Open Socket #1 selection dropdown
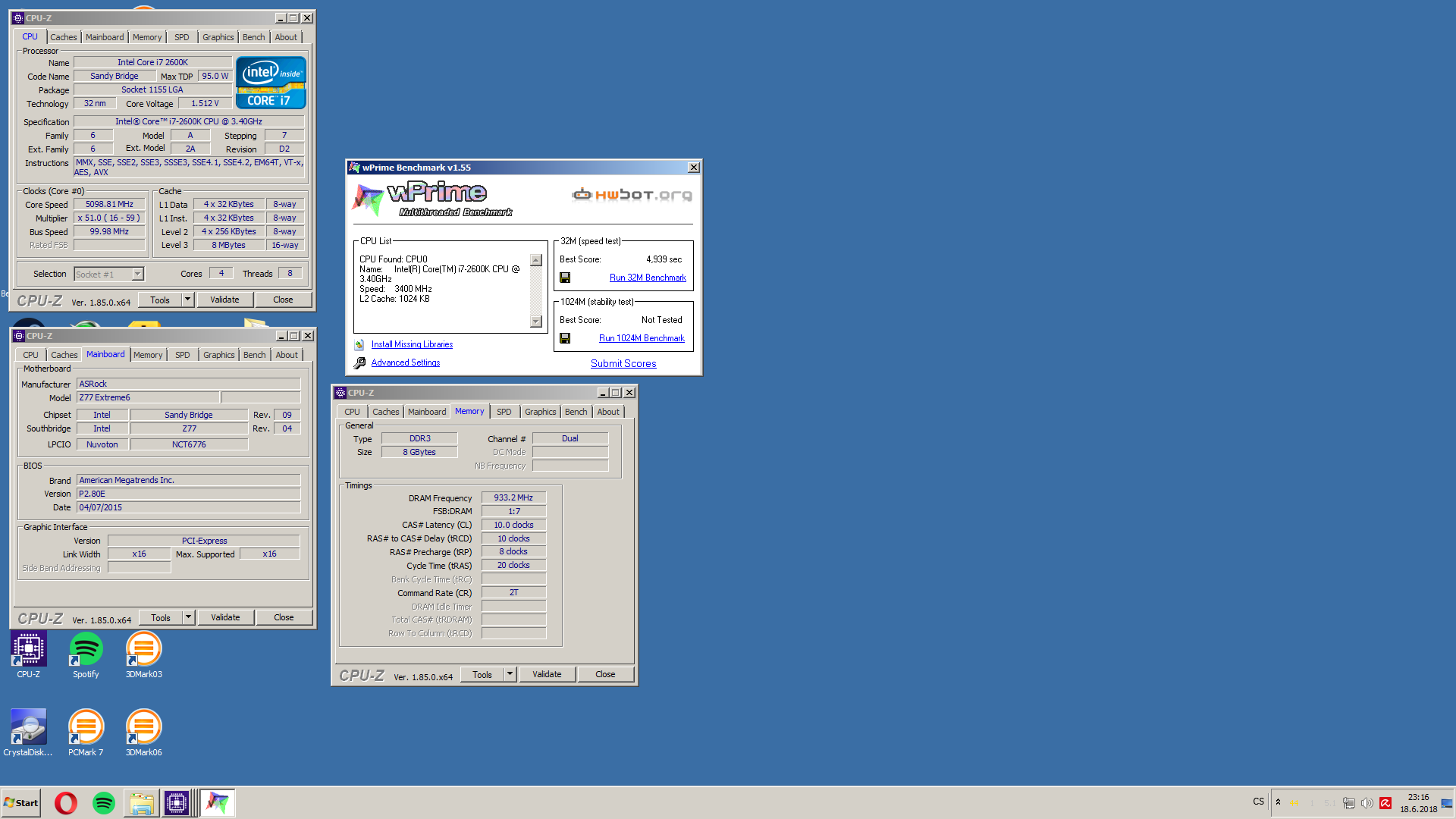The image size is (1456, 819). coord(137,275)
